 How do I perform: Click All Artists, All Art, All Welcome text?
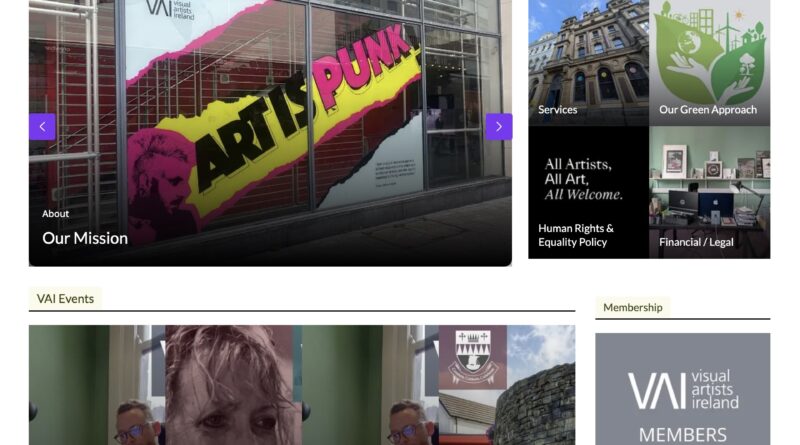click(x=583, y=179)
